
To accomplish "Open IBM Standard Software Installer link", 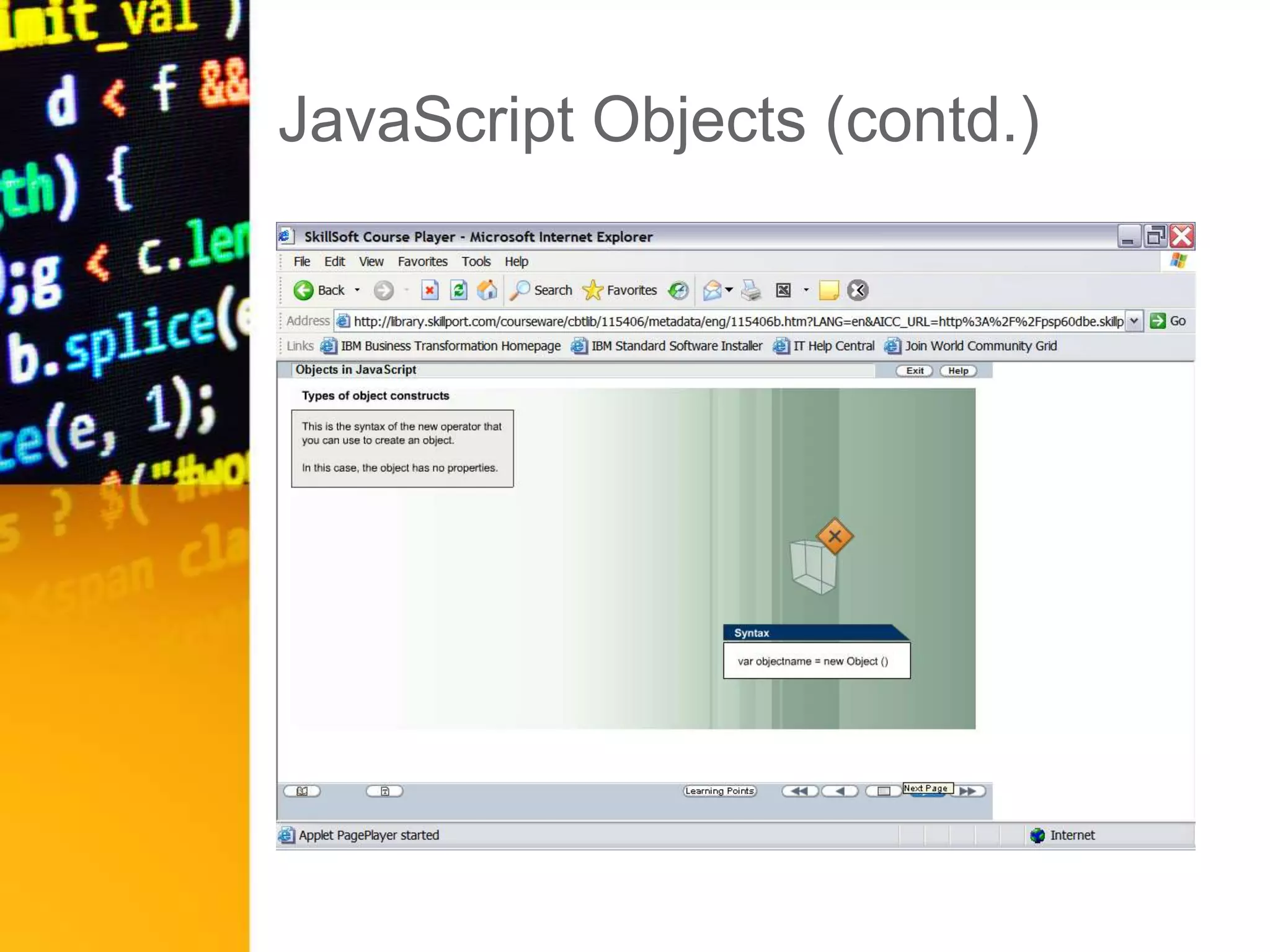I will click(x=667, y=346).
